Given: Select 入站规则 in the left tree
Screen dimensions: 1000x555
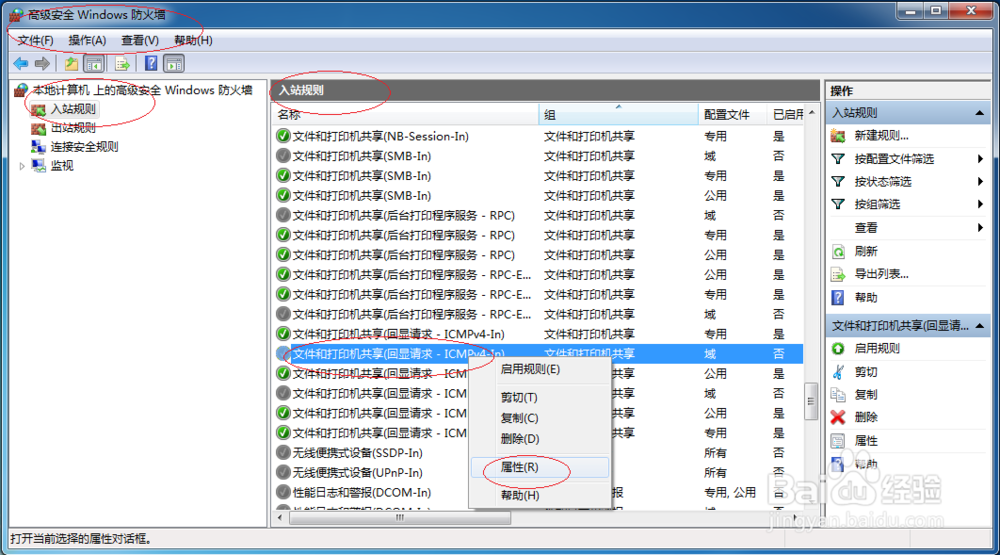Looking at the screenshot, I should [x=73, y=109].
